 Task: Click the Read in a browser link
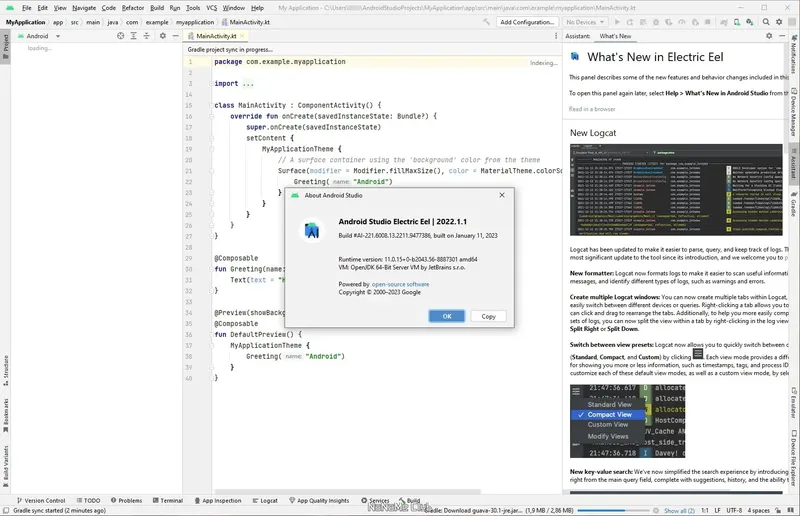click(x=592, y=109)
